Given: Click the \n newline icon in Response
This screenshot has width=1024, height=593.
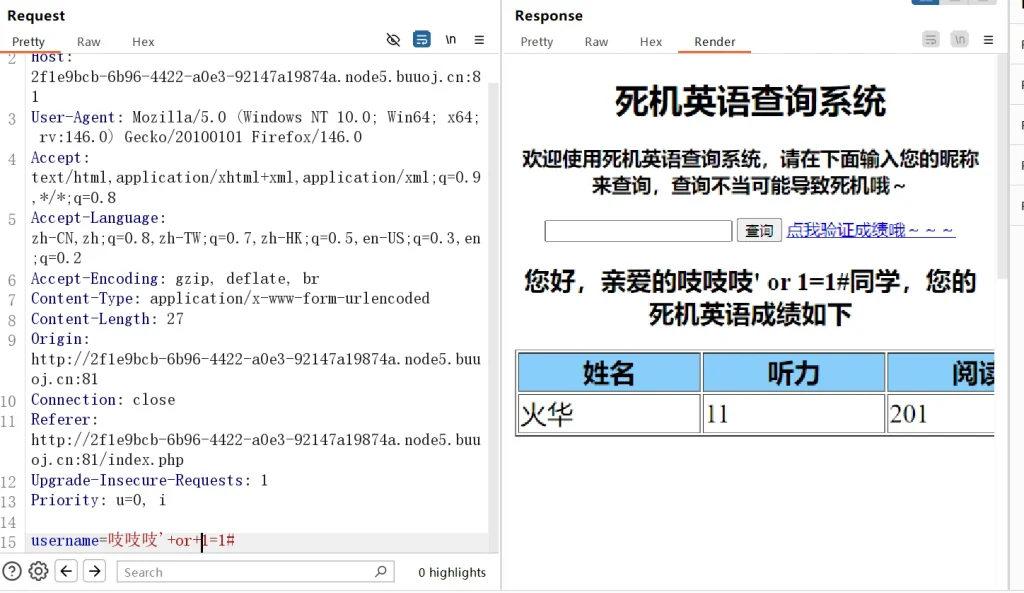Looking at the screenshot, I should pos(960,40).
